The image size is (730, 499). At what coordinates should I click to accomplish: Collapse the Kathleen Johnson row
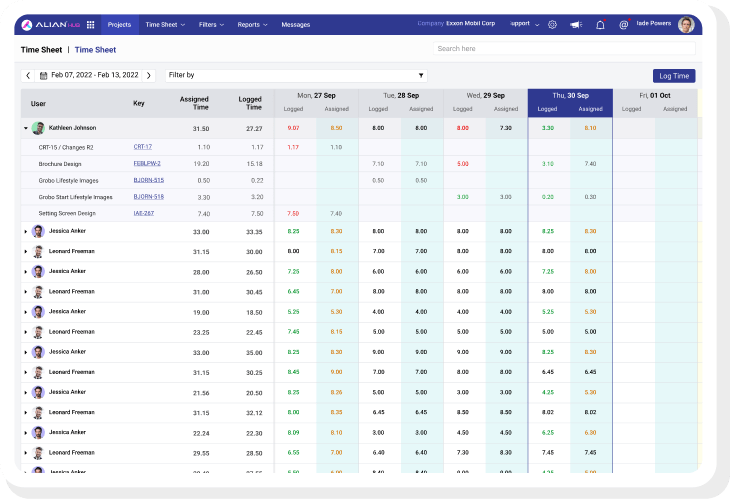(26, 128)
